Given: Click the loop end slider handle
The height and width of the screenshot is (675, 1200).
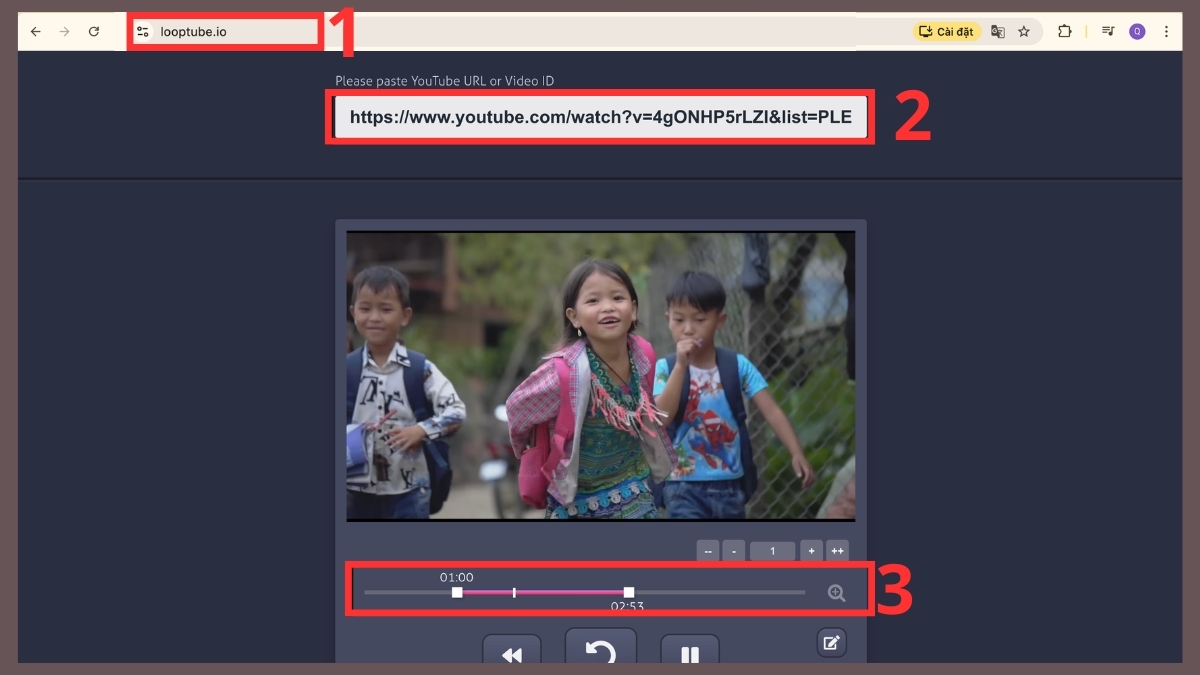Looking at the screenshot, I should [629, 593].
